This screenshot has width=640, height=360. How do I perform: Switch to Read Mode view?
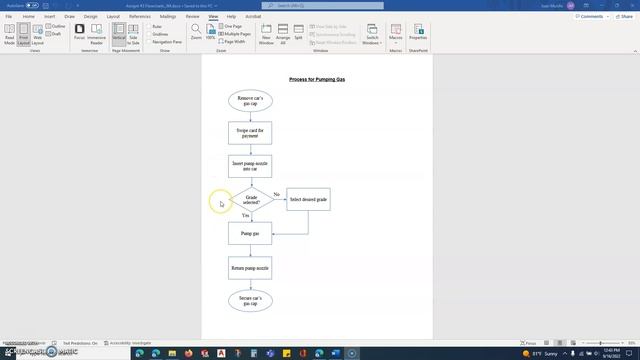coord(9,34)
